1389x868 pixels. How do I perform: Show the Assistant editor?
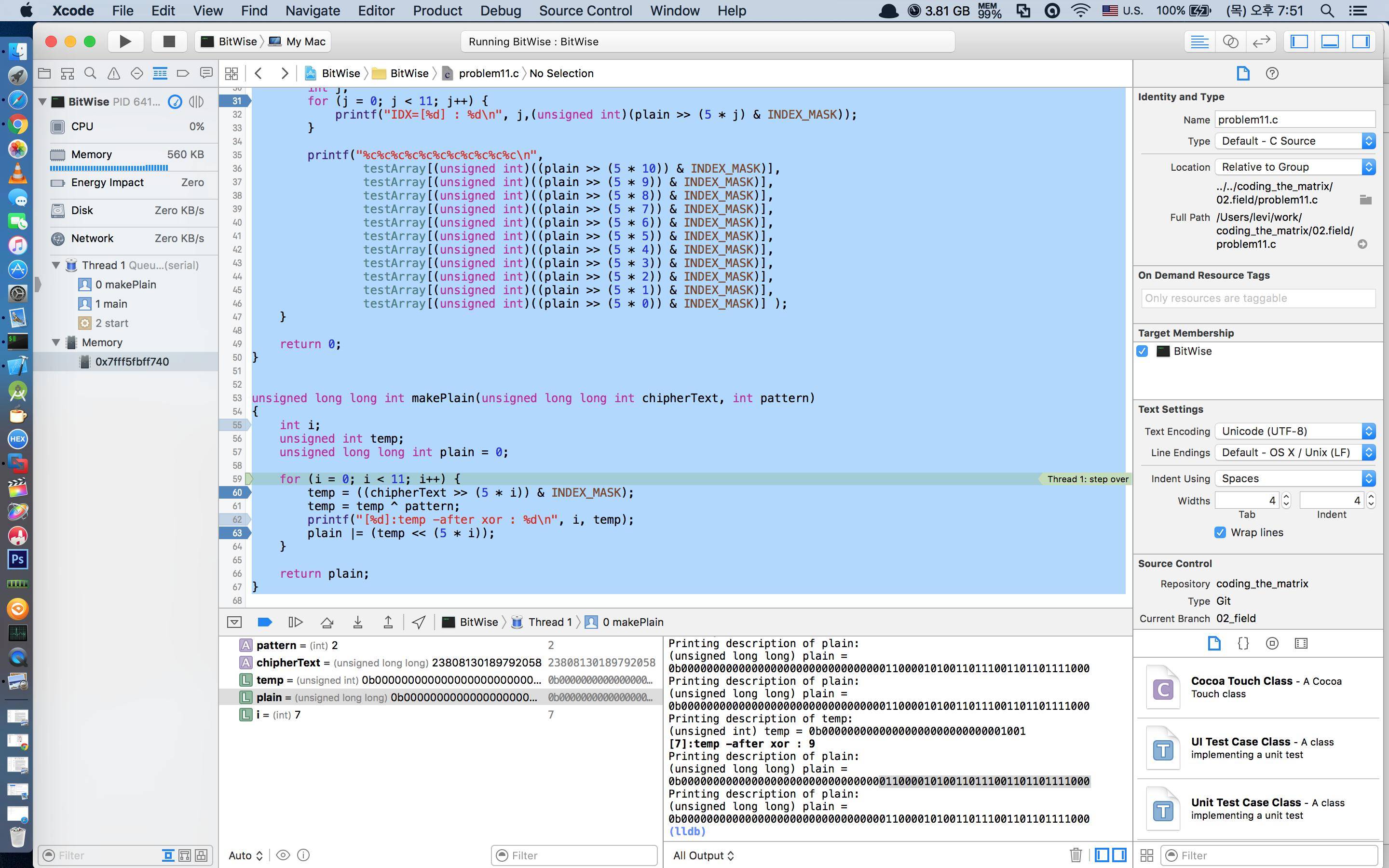tap(1230, 41)
